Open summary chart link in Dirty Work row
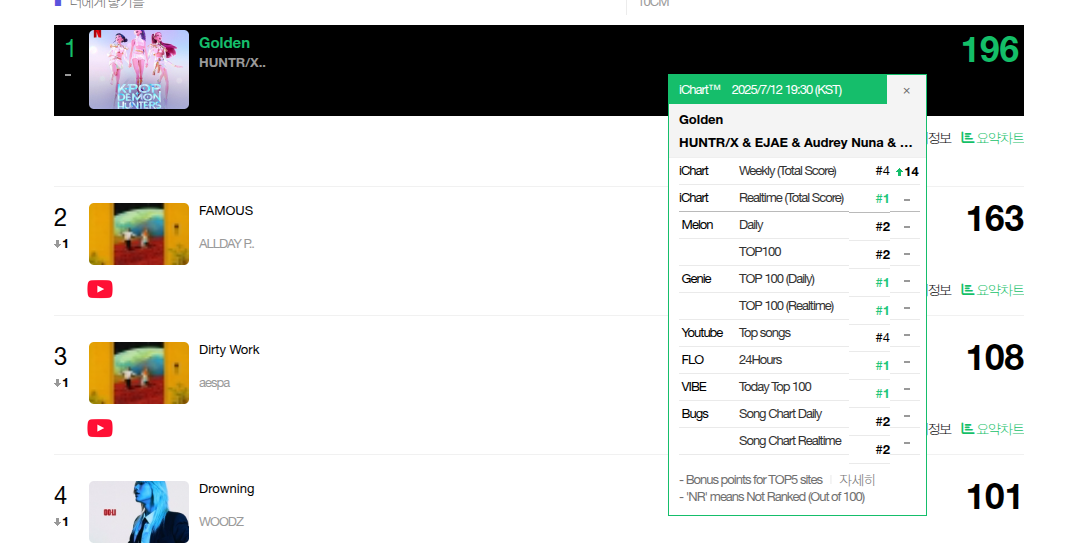This screenshot has width=1084, height=547. click(x=993, y=429)
